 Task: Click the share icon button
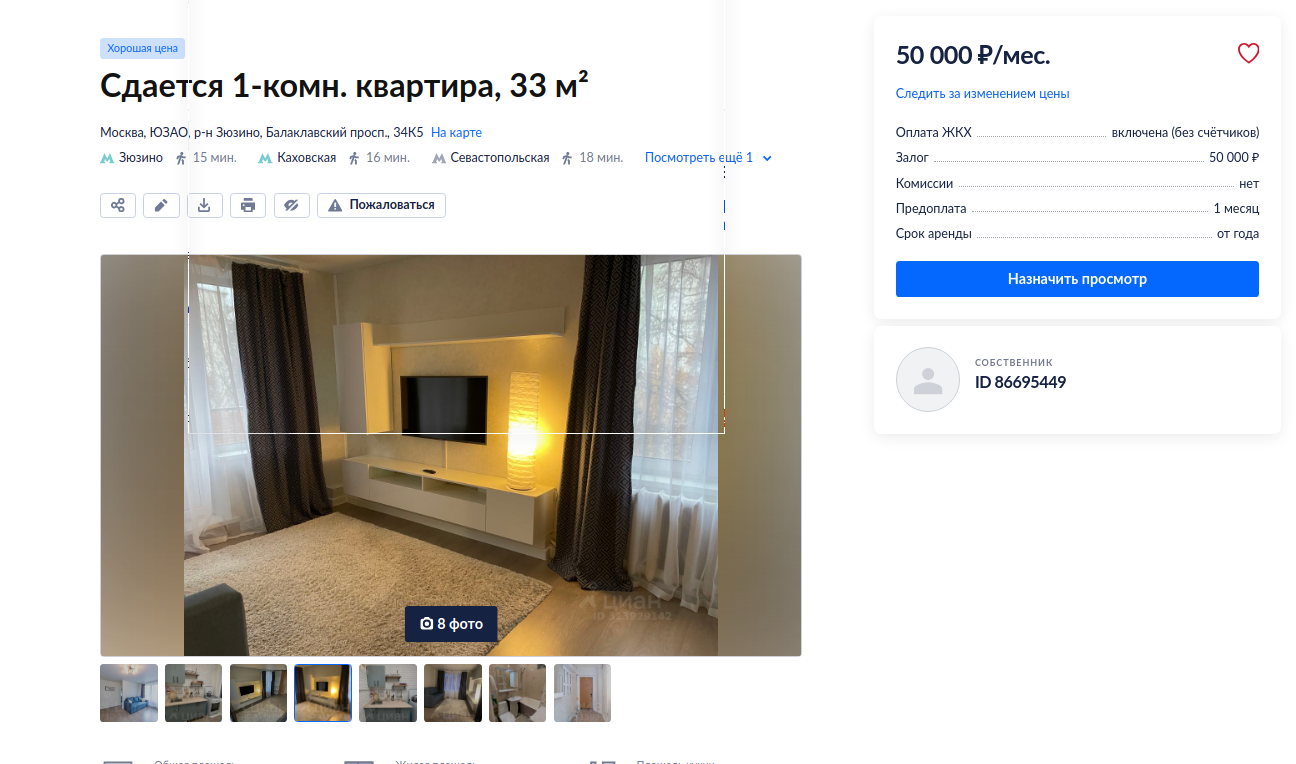point(118,205)
